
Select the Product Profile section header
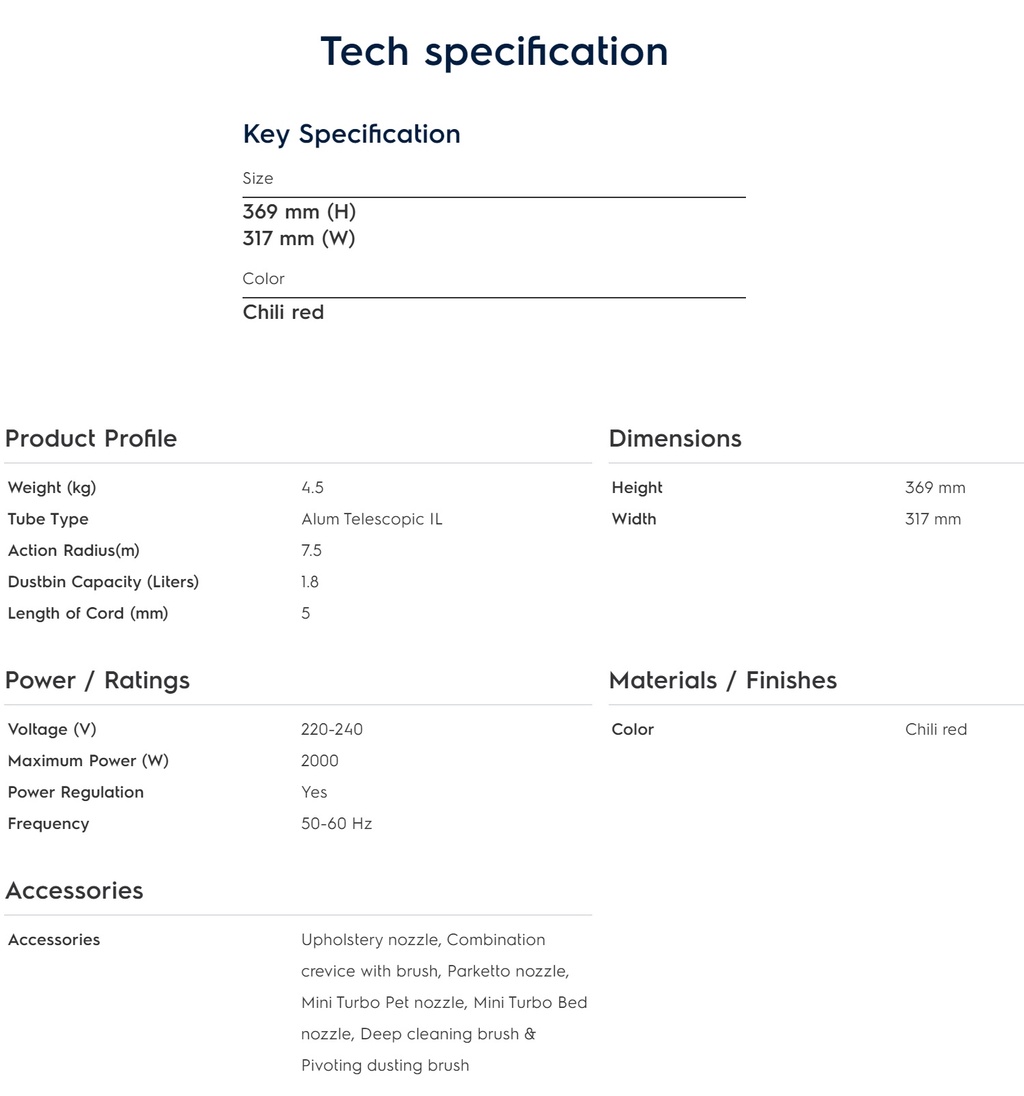point(91,438)
